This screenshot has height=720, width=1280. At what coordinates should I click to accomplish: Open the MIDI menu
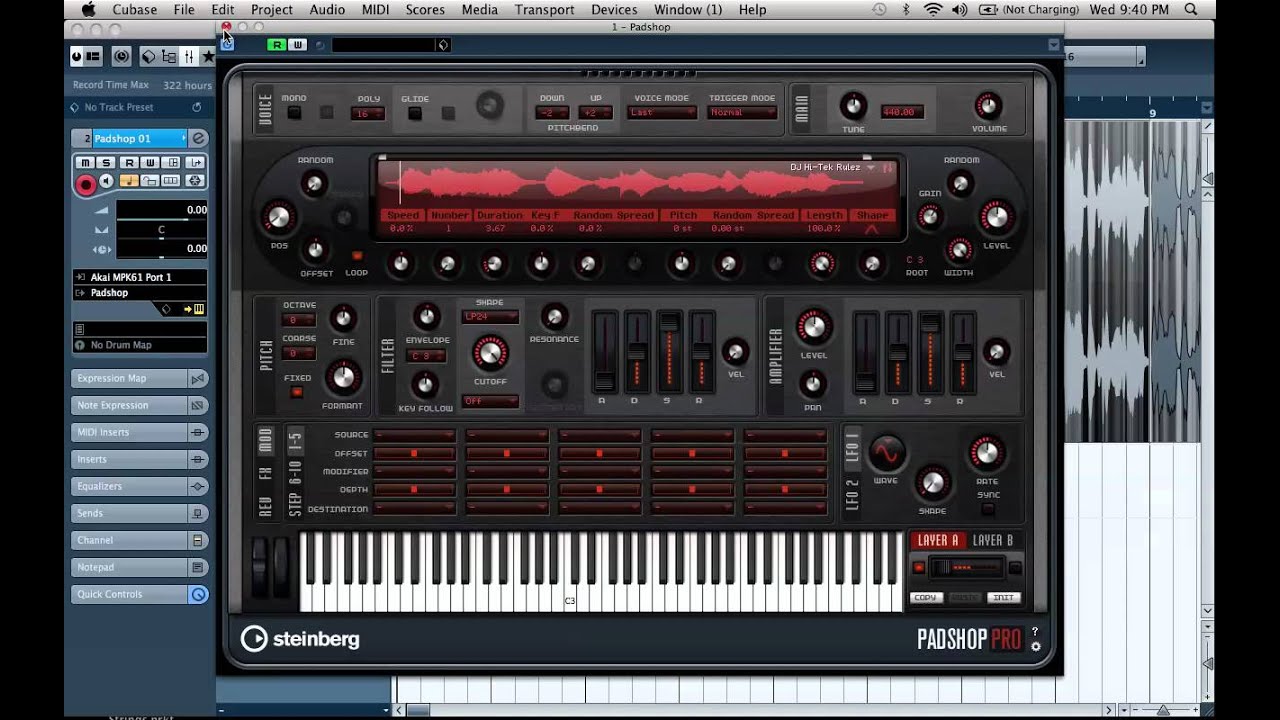point(375,9)
